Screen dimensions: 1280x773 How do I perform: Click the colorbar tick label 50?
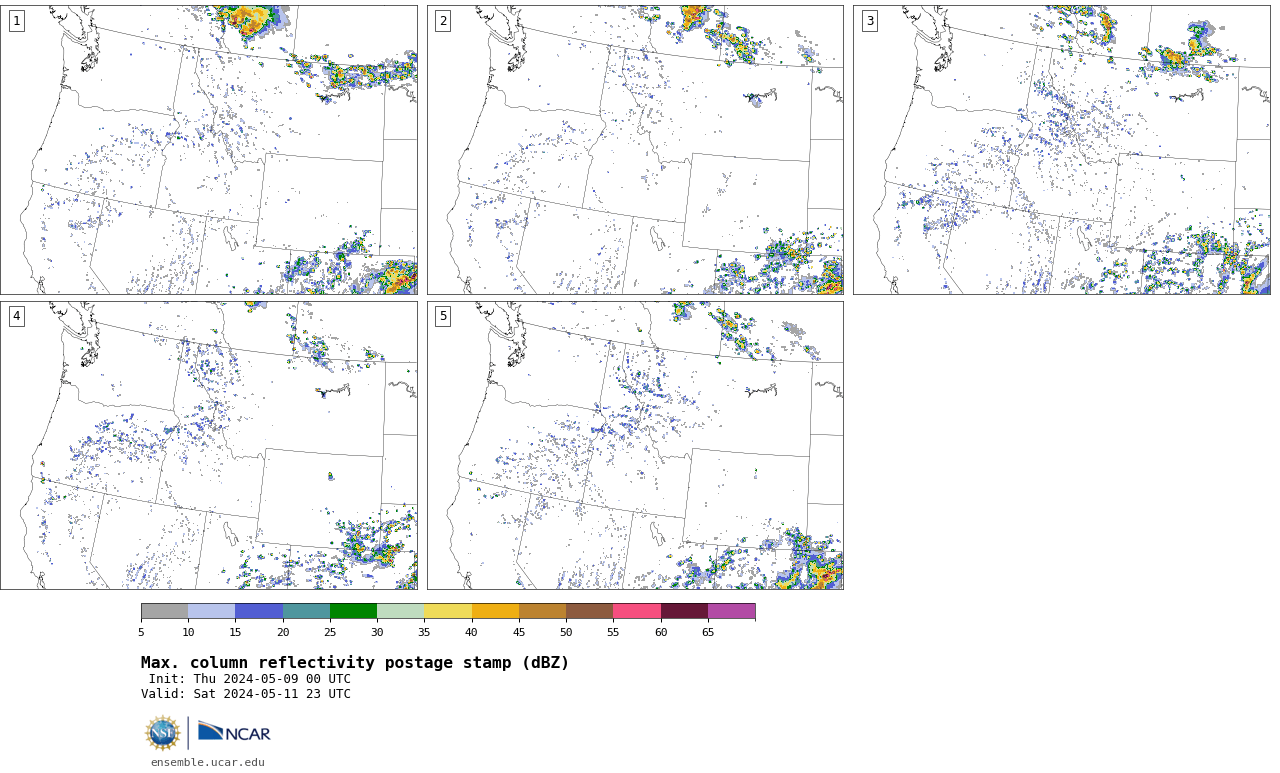(x=566, y=632)
